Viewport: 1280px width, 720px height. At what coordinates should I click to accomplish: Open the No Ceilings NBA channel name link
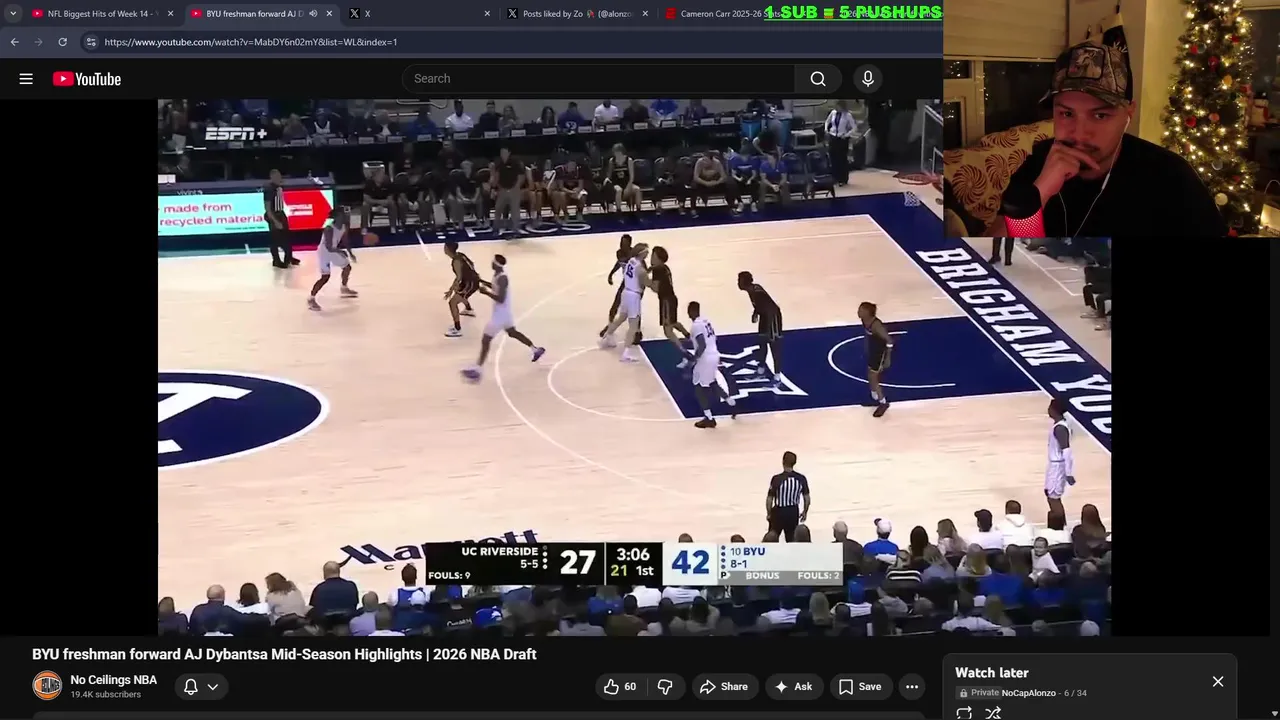(113, 680)
